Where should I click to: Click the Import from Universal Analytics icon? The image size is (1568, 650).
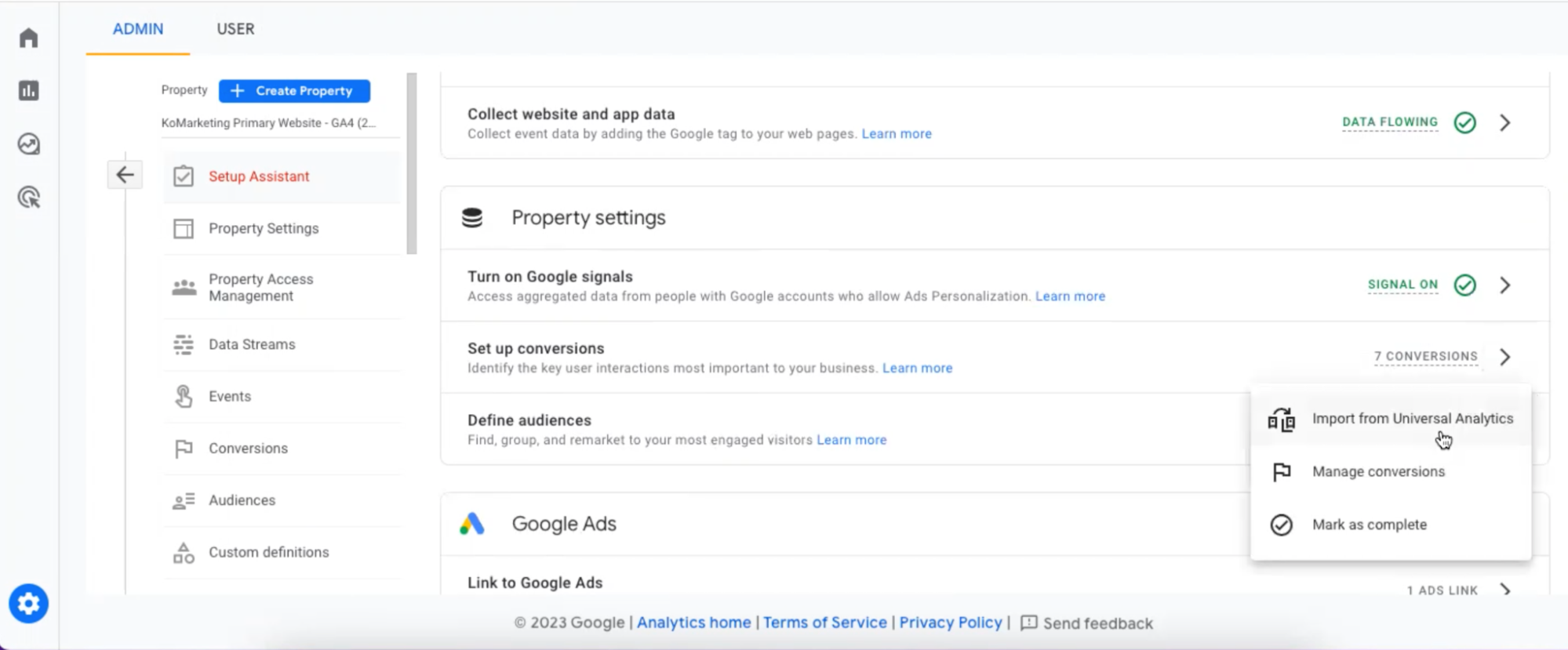tap(1282, 419)
